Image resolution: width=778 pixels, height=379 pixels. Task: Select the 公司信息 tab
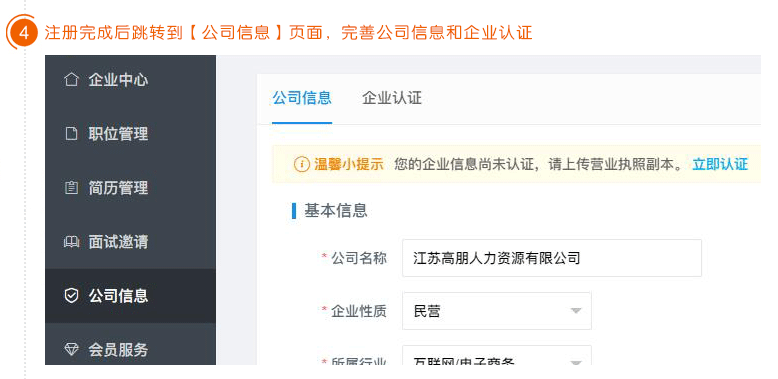coord(302,98)
